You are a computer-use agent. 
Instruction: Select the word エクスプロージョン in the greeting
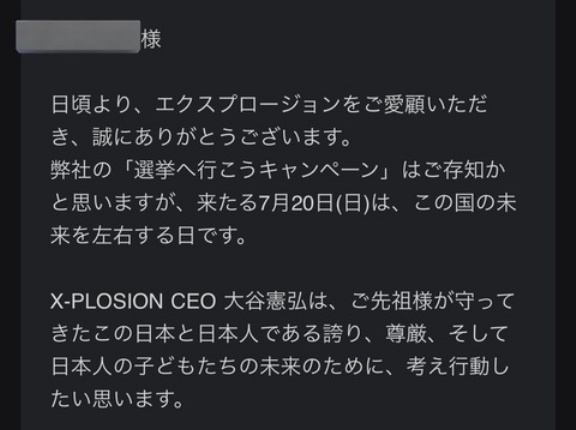(249, 105)
